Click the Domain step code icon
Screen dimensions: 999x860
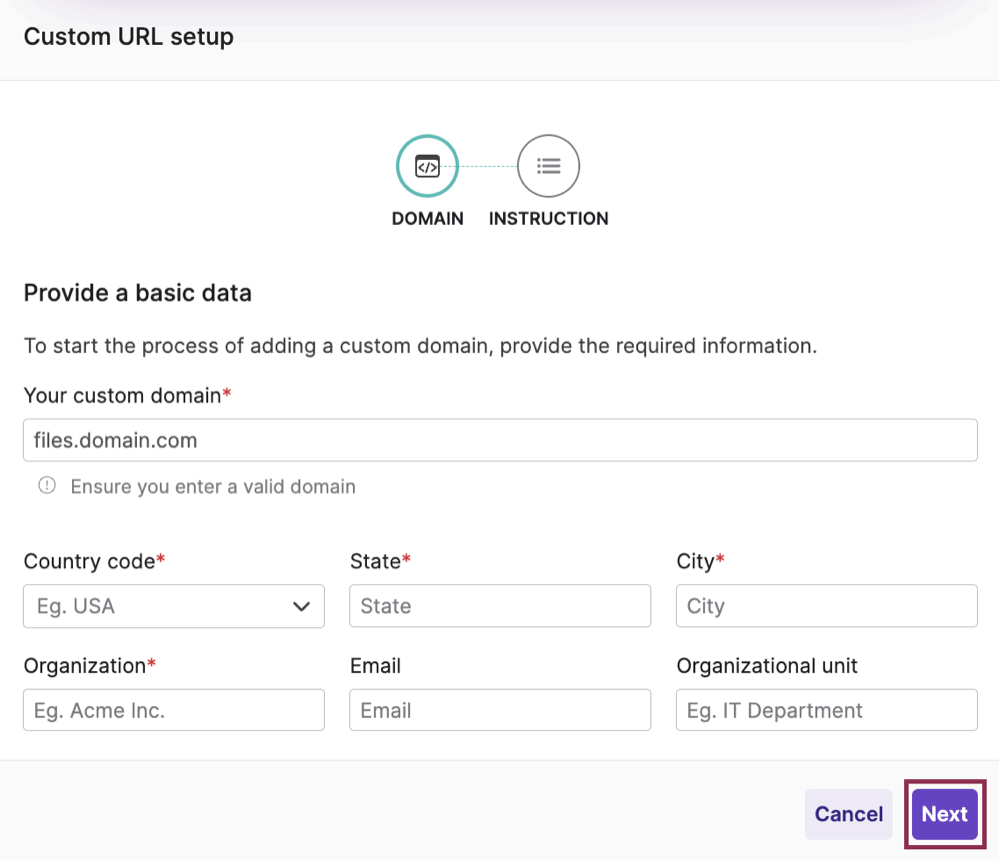point(427,166)
